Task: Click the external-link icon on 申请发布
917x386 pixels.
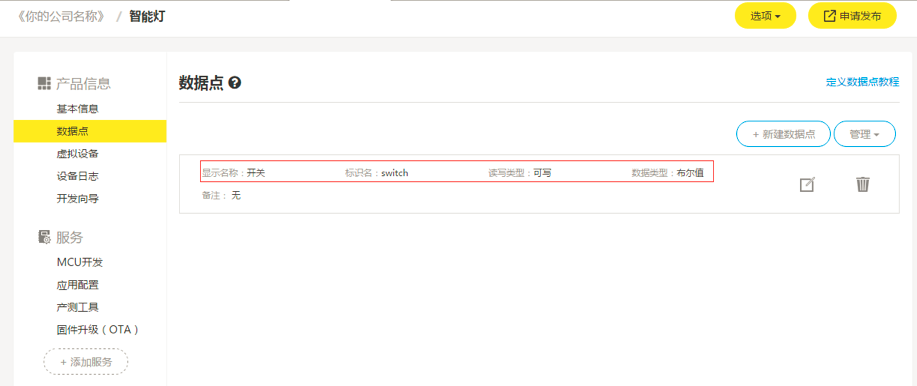Action: [x=829, y=16]
